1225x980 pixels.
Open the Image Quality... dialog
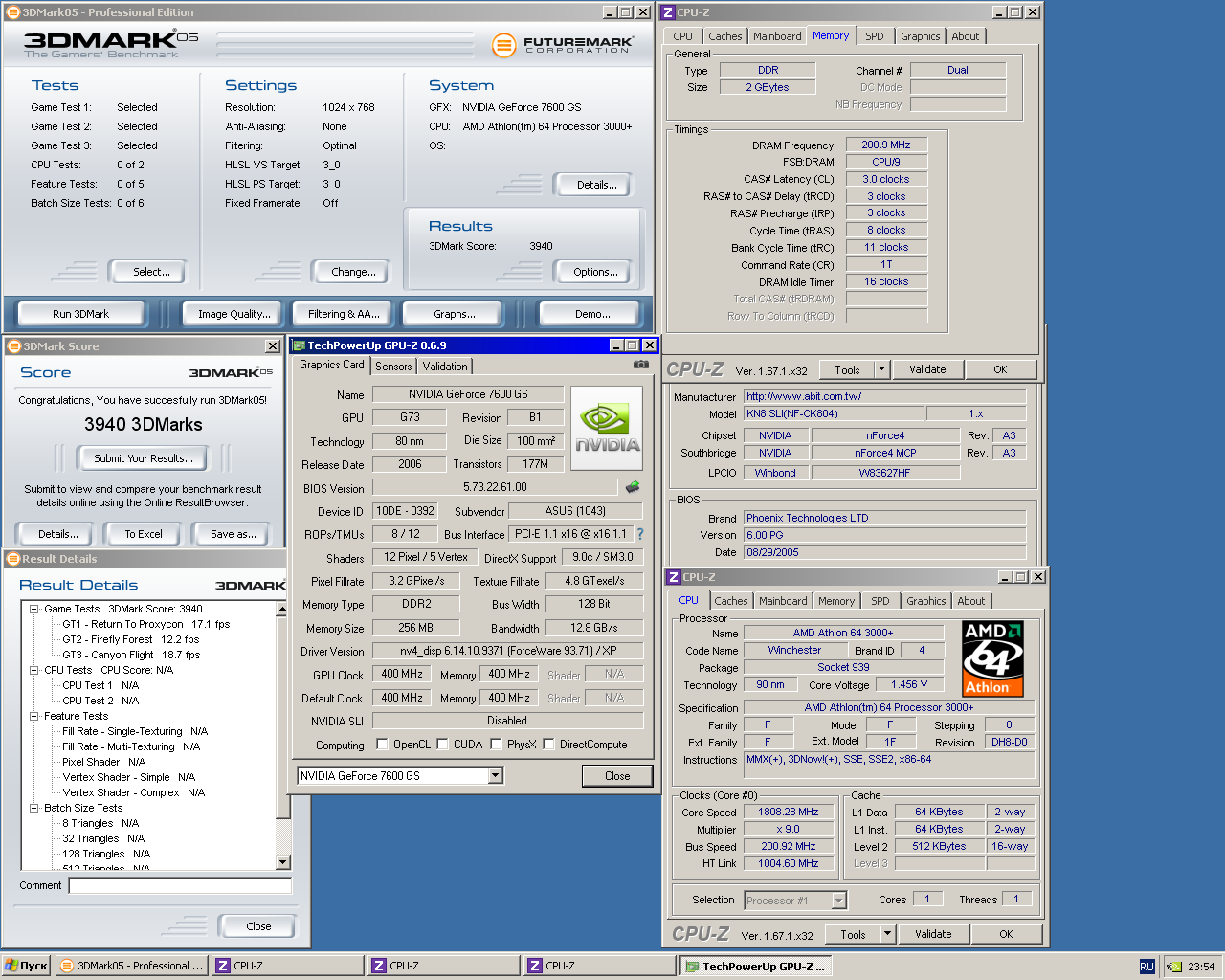pos(234,314)
